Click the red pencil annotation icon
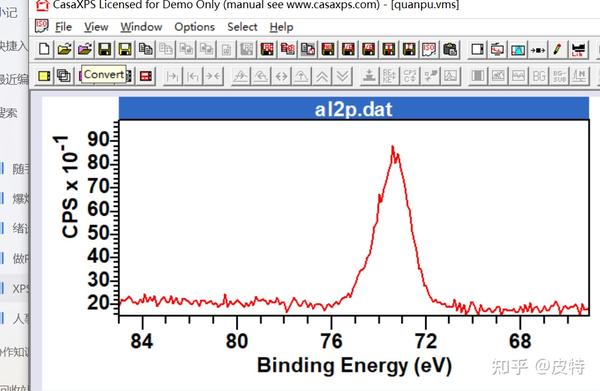This screenshot has width=600, height=391. (558, 49)
